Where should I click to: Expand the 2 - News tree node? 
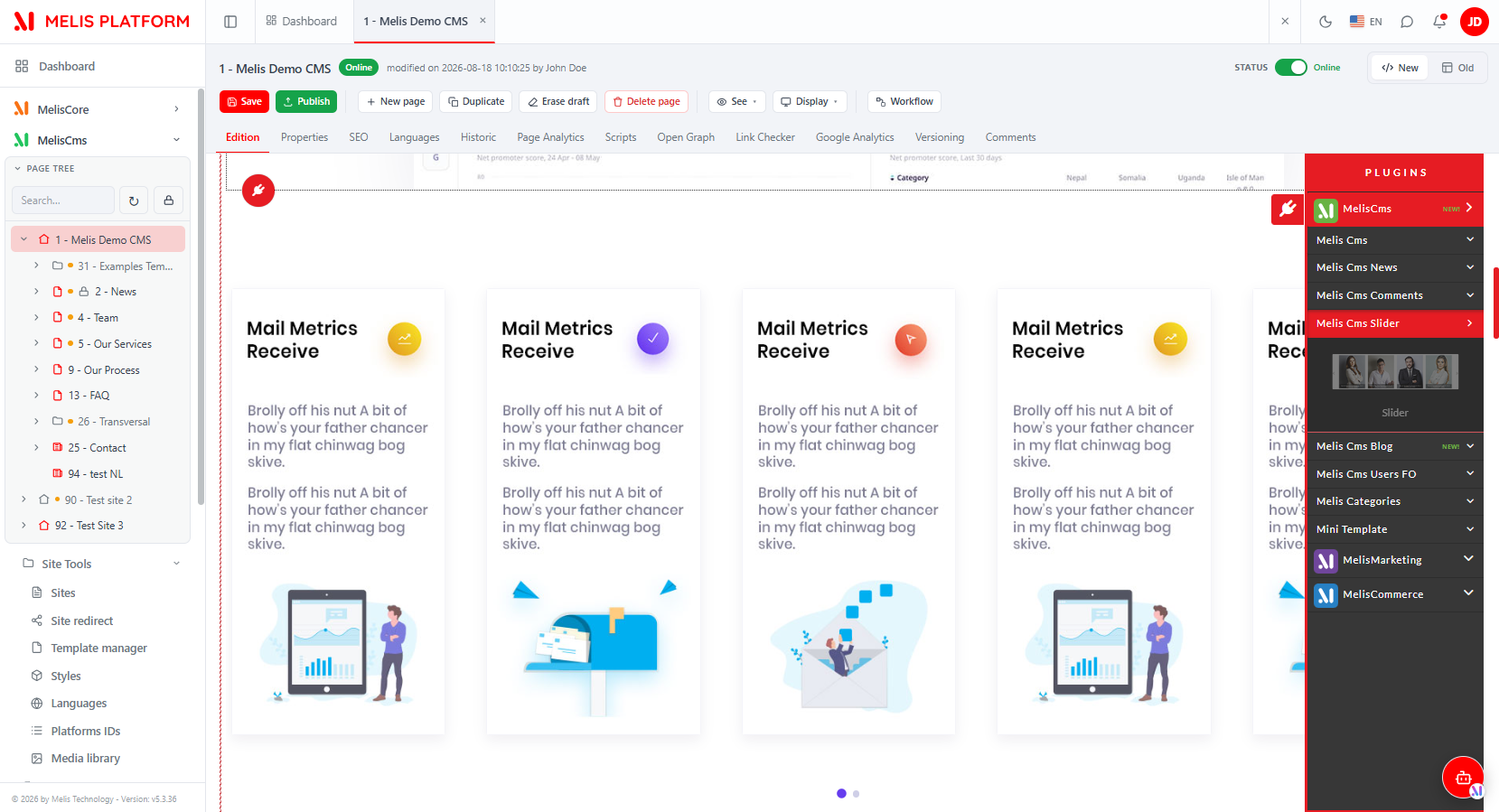36,292
